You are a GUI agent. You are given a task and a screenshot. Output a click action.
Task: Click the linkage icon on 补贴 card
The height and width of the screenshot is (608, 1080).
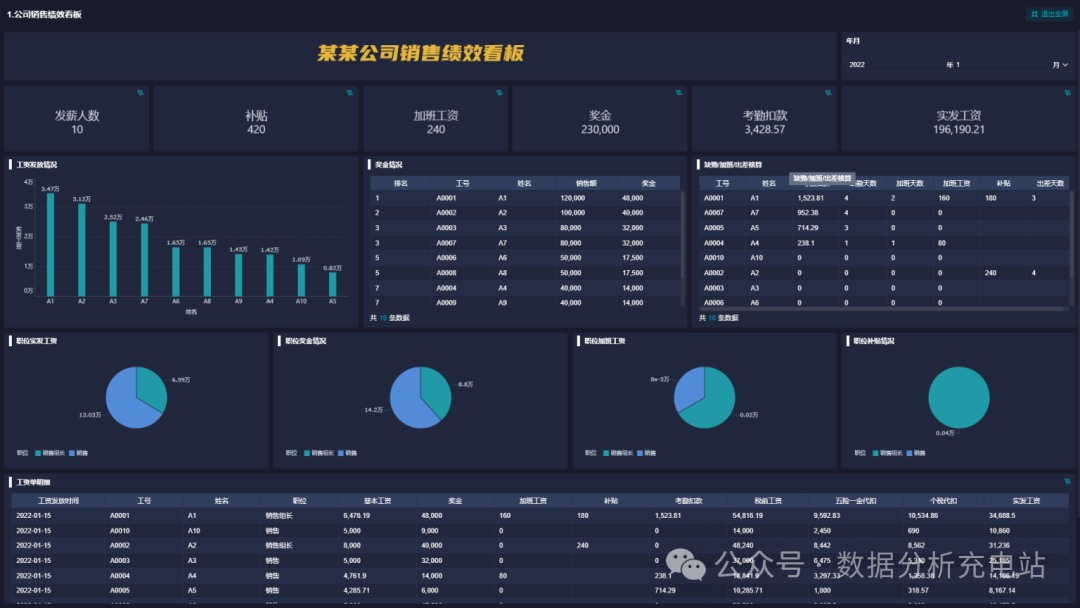[x=350, y=93]
